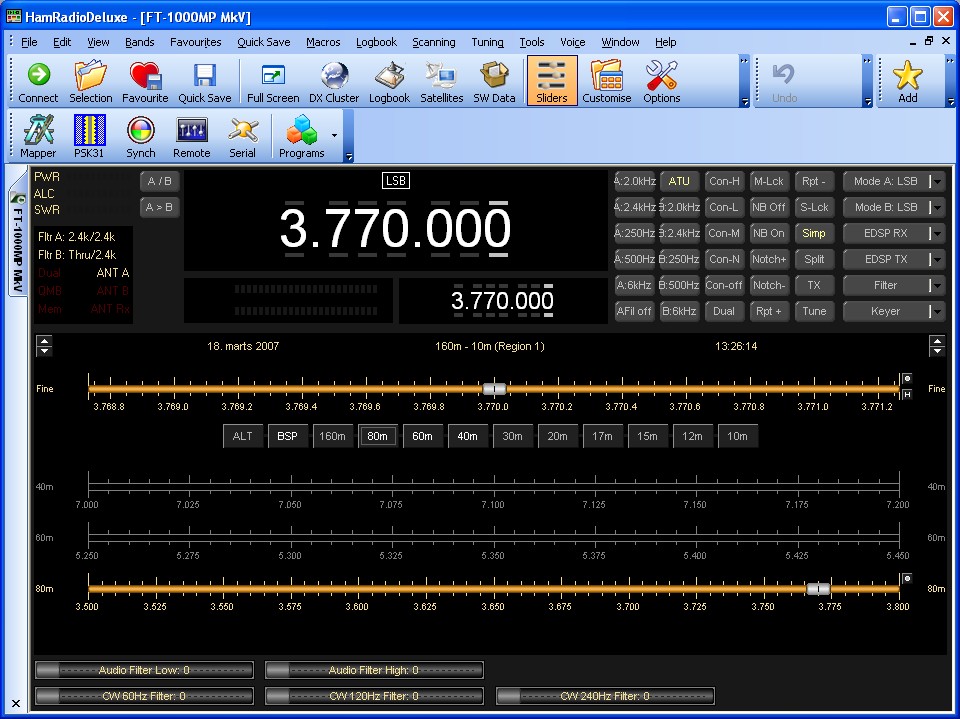Viewport: 960px width, 719px height.
Task: Toggle the M-Lck button
Action: click(768, 181)
